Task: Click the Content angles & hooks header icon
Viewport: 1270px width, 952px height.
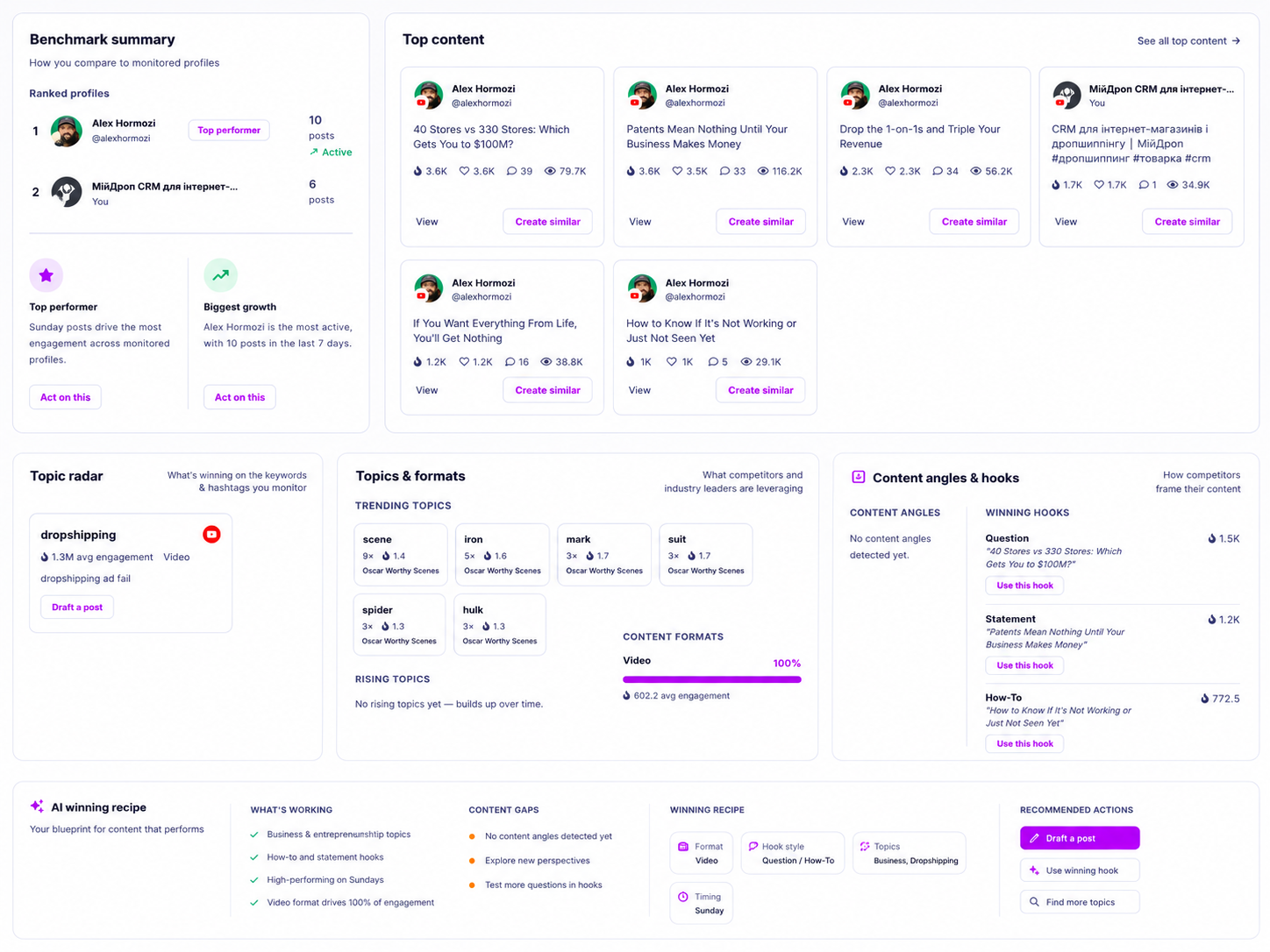Action: click(859, 477)
